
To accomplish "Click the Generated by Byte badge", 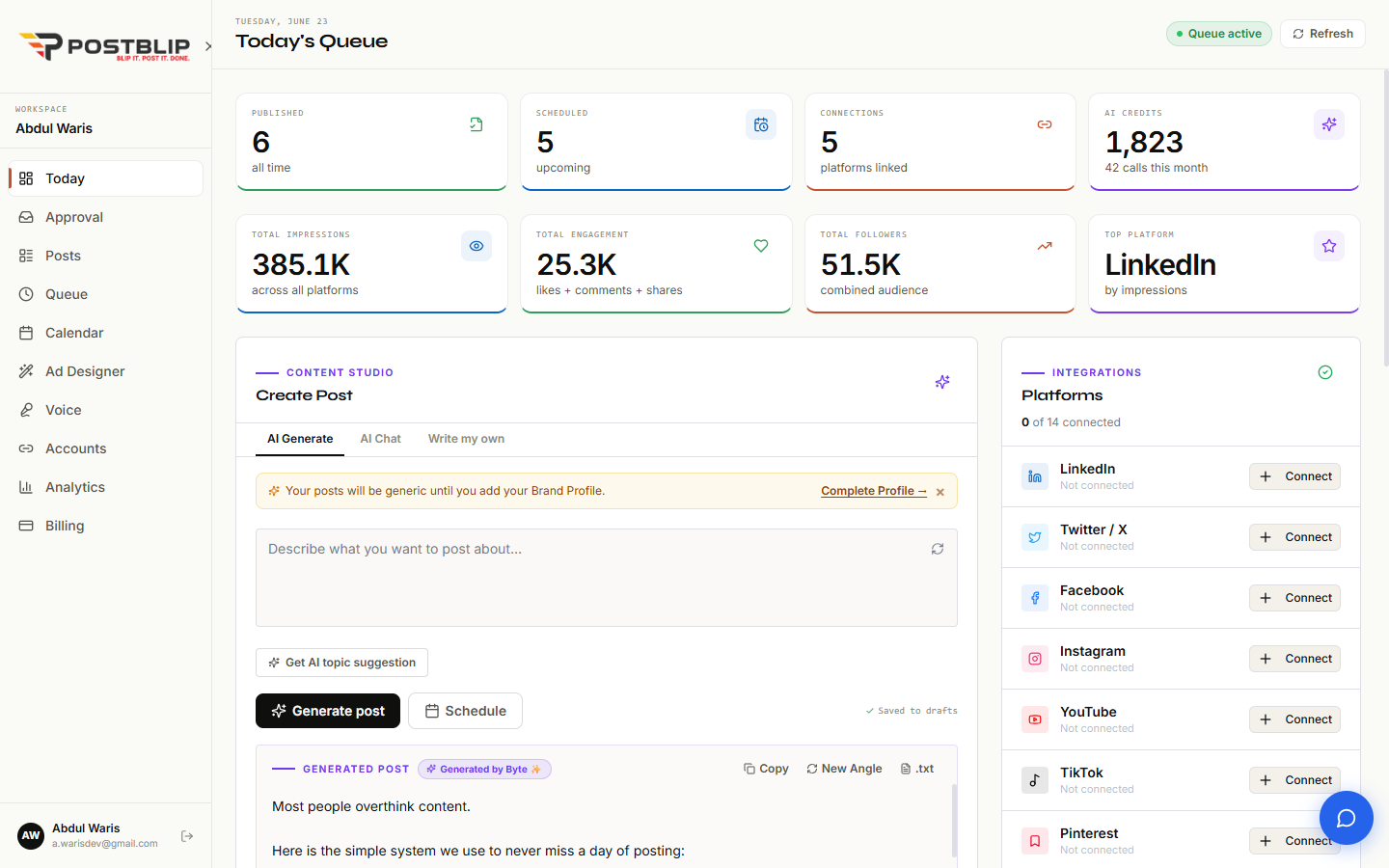I will pyautogui.click(x=484, y=770).
